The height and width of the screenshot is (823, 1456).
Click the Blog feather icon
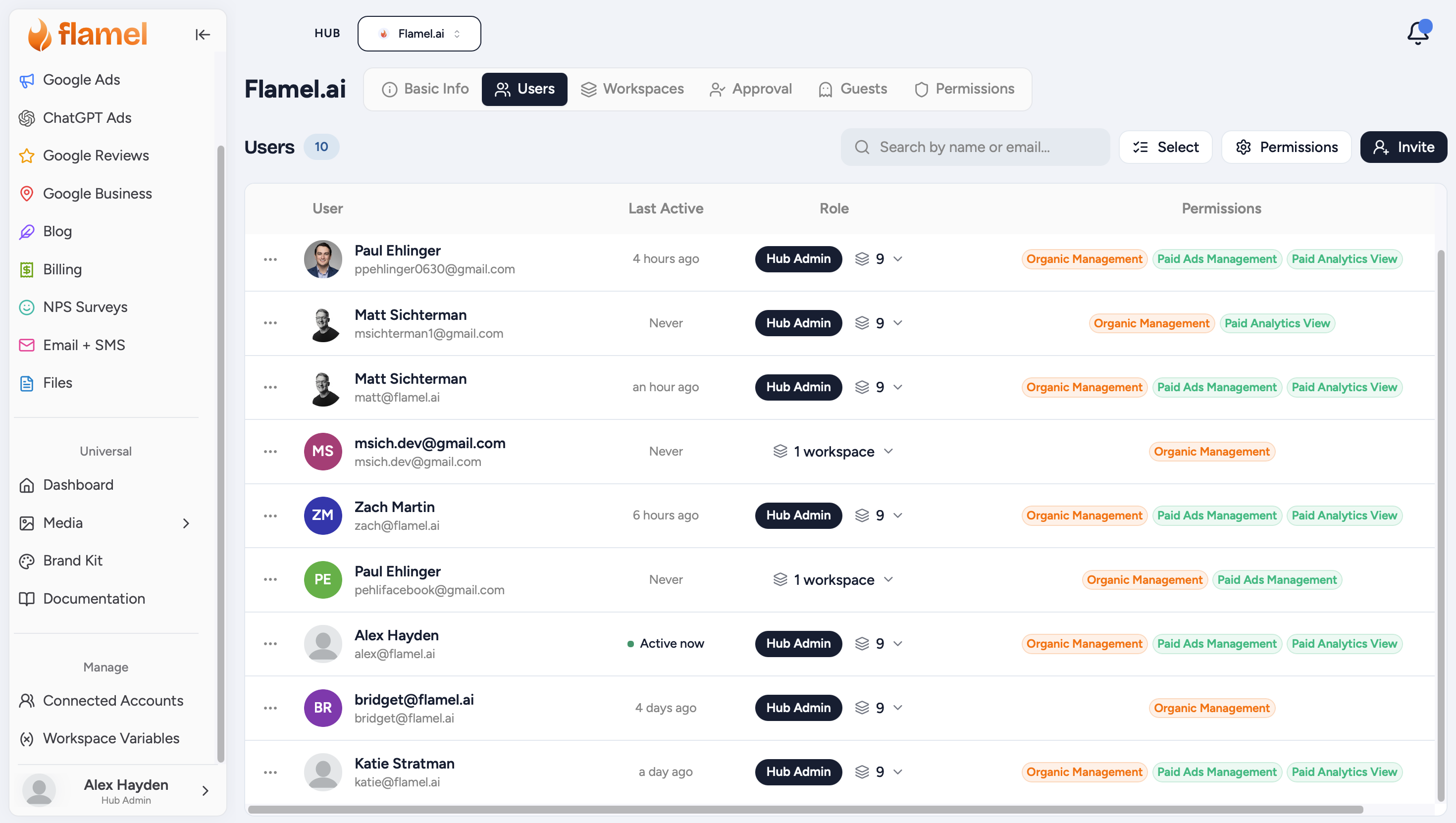point(27,232)
